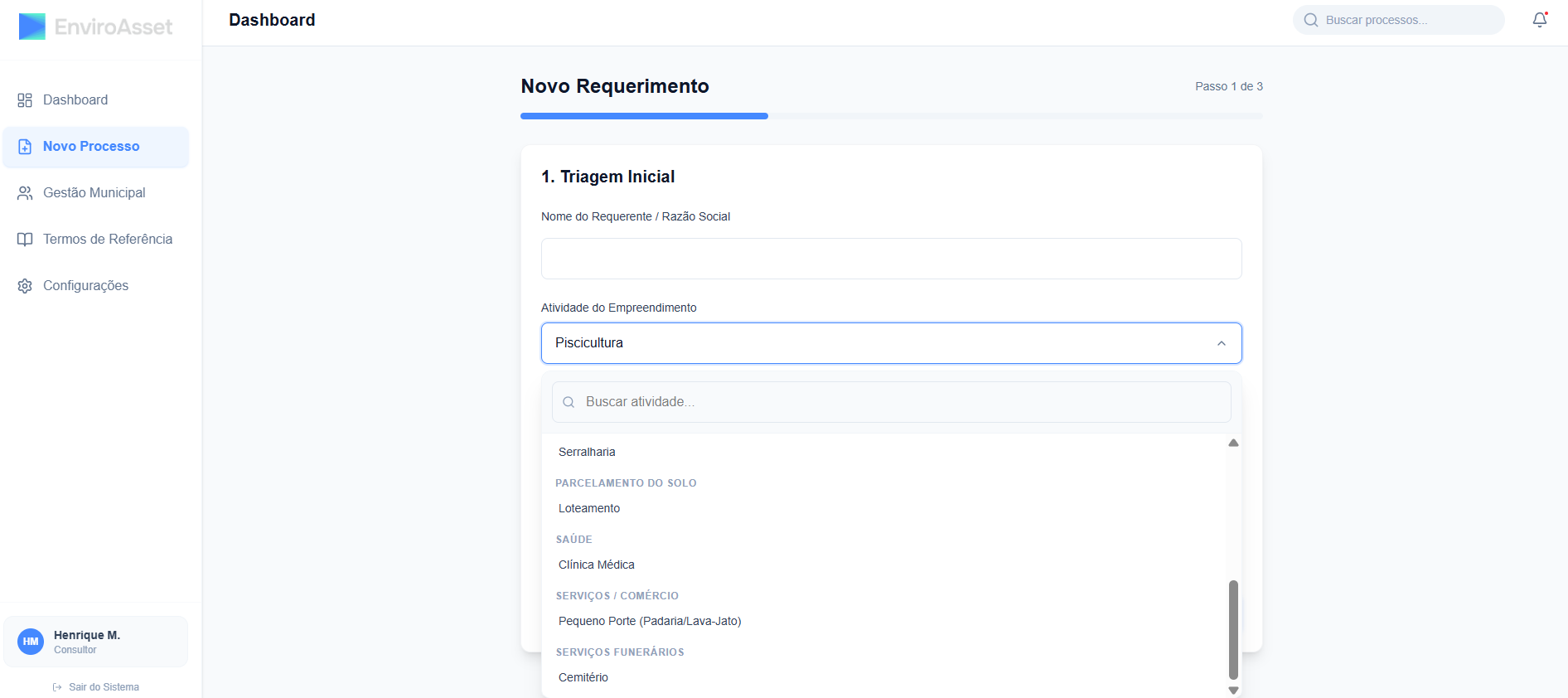The height and width of the screenshot is (698, 1568).
Task: Select Pequeno Porte (Padaria/Lava-Jato) option
Action: 650,621
